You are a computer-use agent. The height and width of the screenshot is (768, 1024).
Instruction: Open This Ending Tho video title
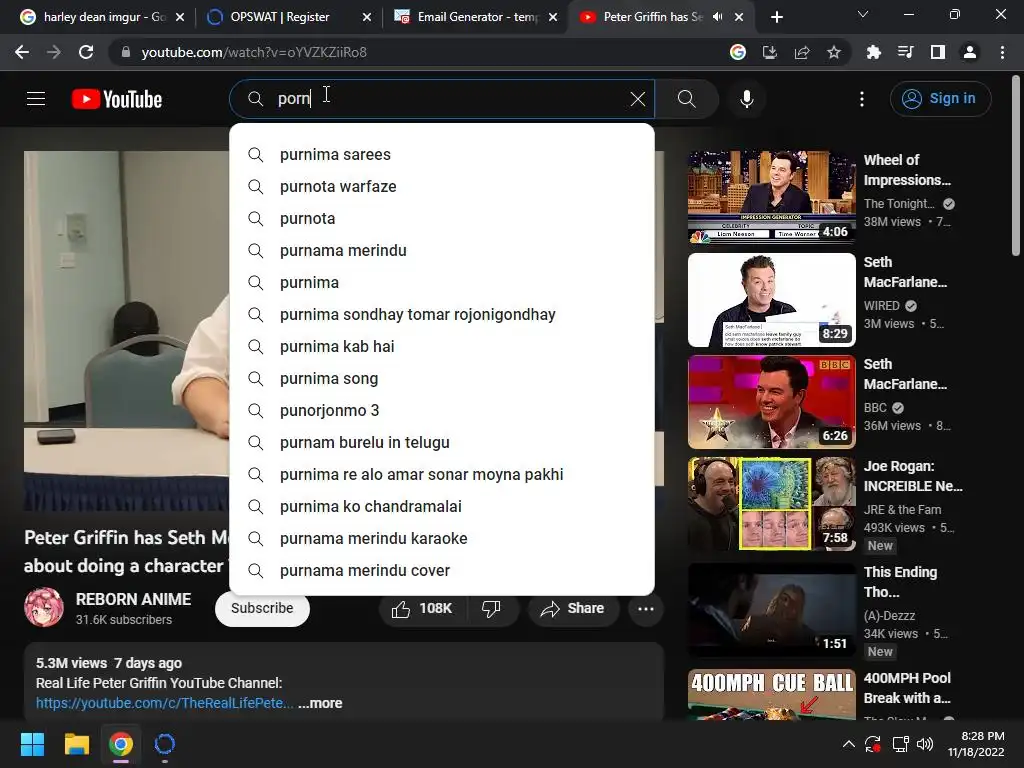point(900,582)
